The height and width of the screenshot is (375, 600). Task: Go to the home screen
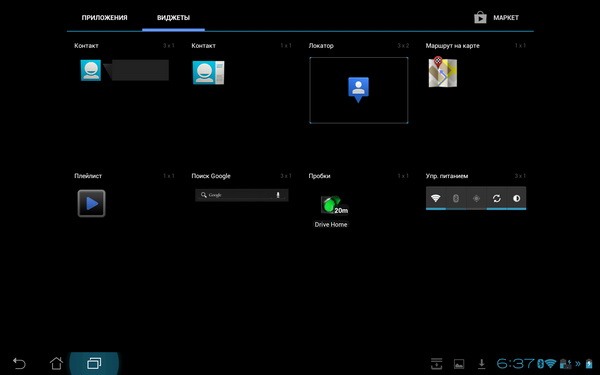[56, 363]
